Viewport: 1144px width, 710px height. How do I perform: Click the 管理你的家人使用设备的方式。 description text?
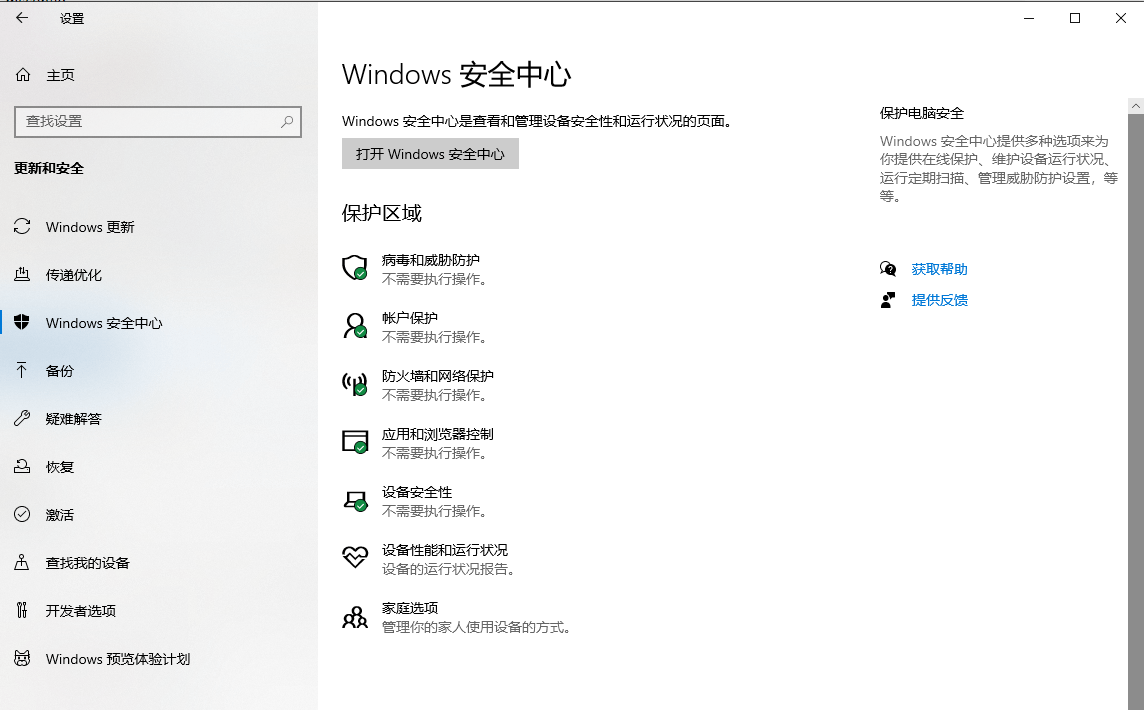coord(477,628)
